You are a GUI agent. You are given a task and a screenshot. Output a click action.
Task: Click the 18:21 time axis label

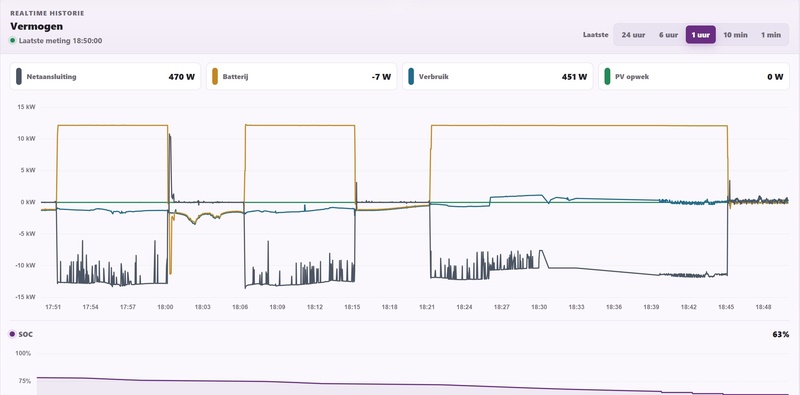click(x=427, y=307)
